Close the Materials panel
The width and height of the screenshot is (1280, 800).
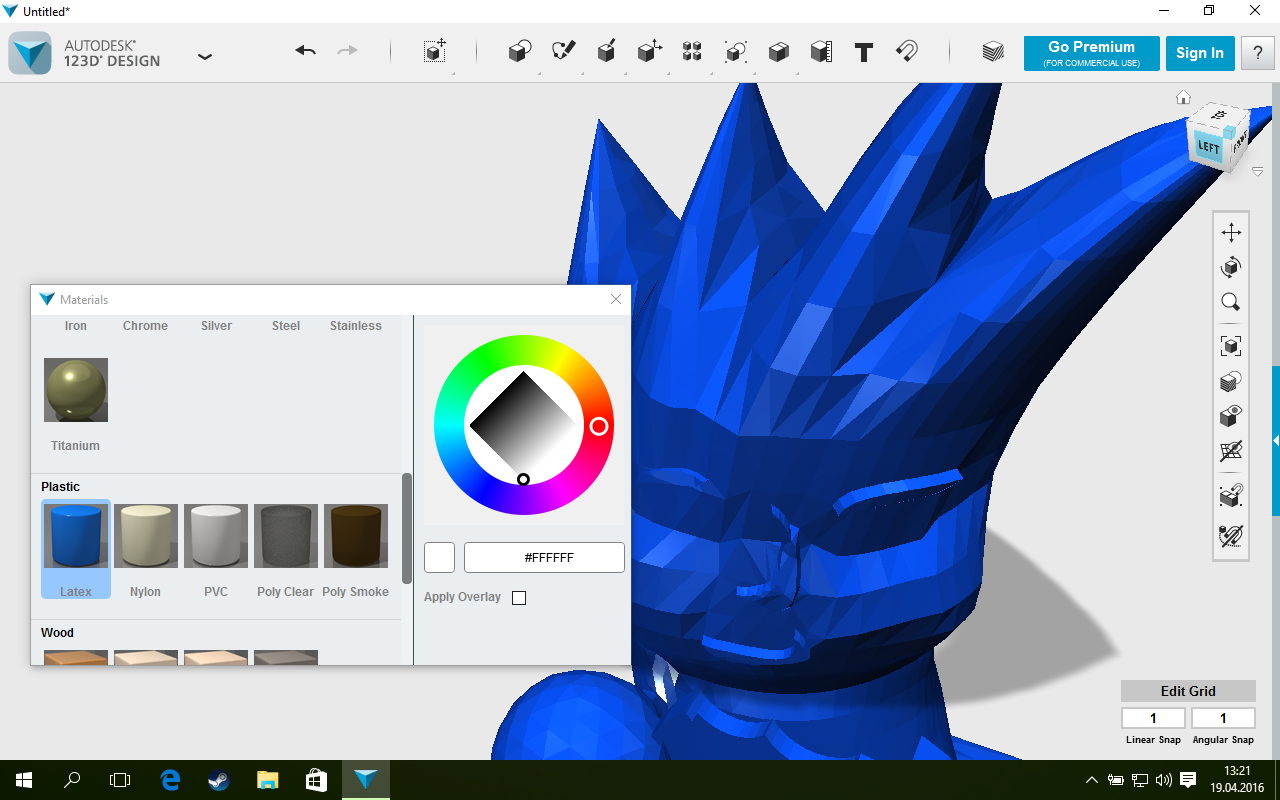point(616,299)
